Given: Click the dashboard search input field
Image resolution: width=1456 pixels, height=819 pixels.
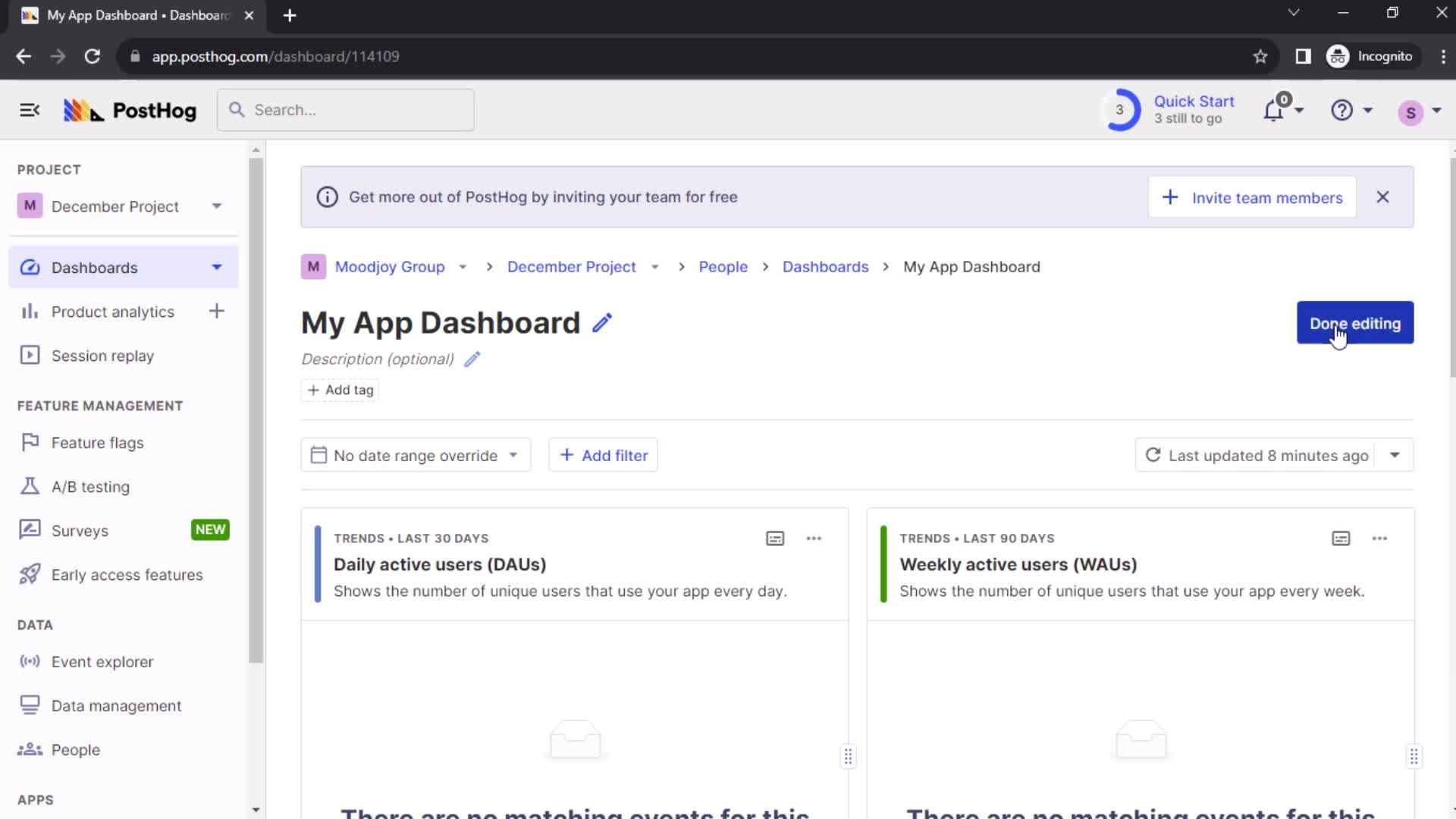Looking at the screenshot, I should [345, 110].
